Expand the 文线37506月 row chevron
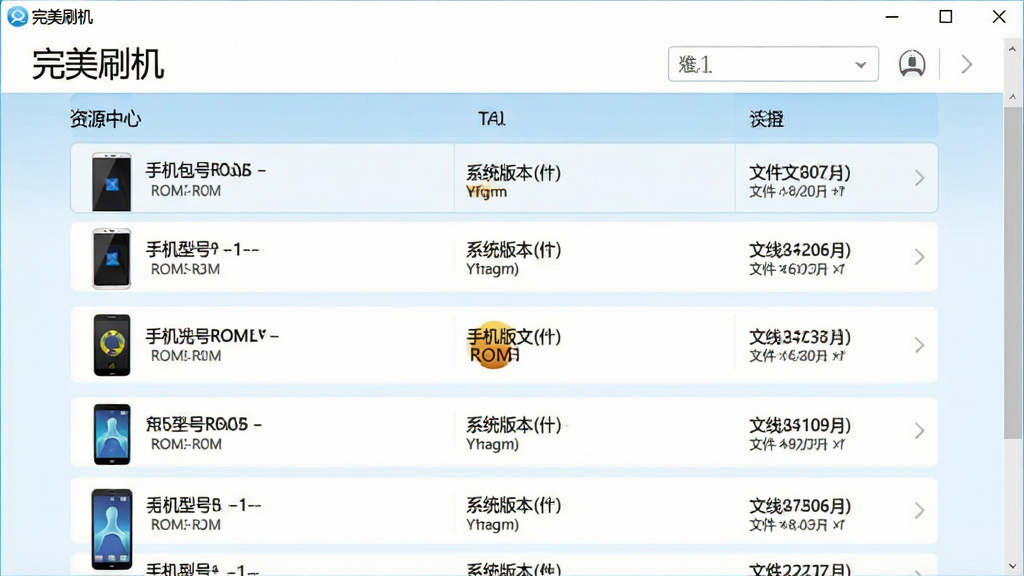Image resolution: width=1024 pixels, height=576 pixels. click(919, 510)
